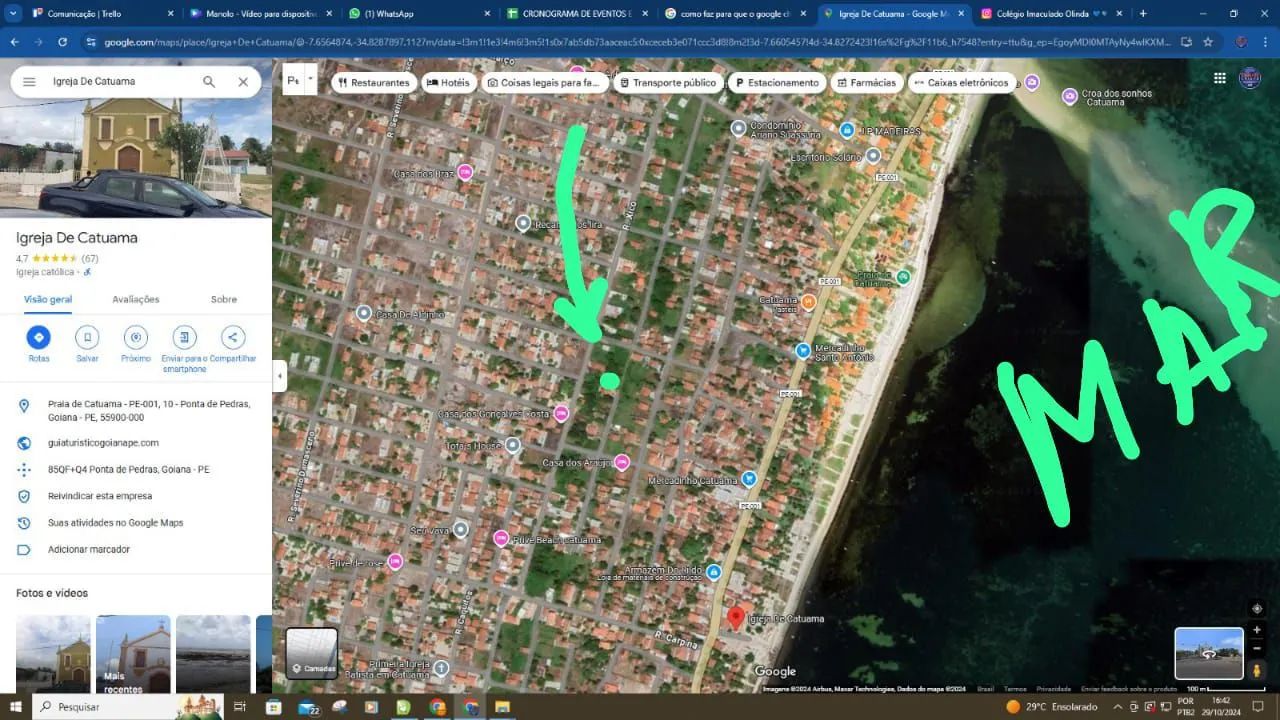This screenshot has width=1280, height=720.
Task: Click the Google account avatar
Action: (1250, 78)
